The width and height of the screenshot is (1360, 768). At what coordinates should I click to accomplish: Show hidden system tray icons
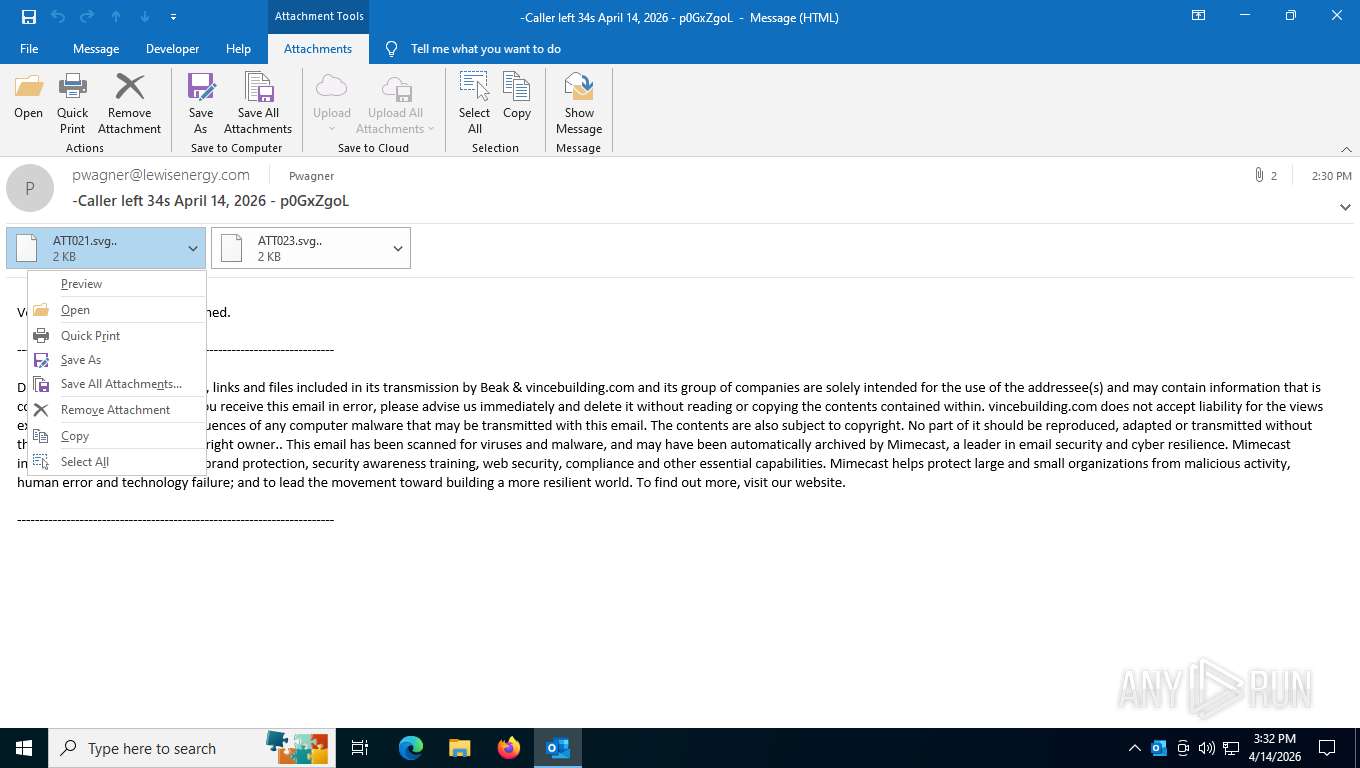1134,748
